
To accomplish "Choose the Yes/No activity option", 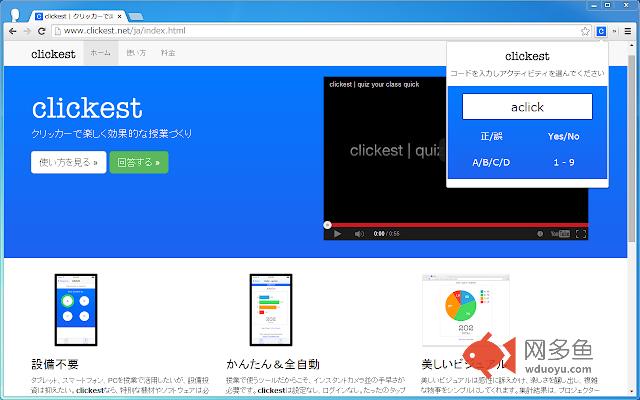I will pos(563,136).
